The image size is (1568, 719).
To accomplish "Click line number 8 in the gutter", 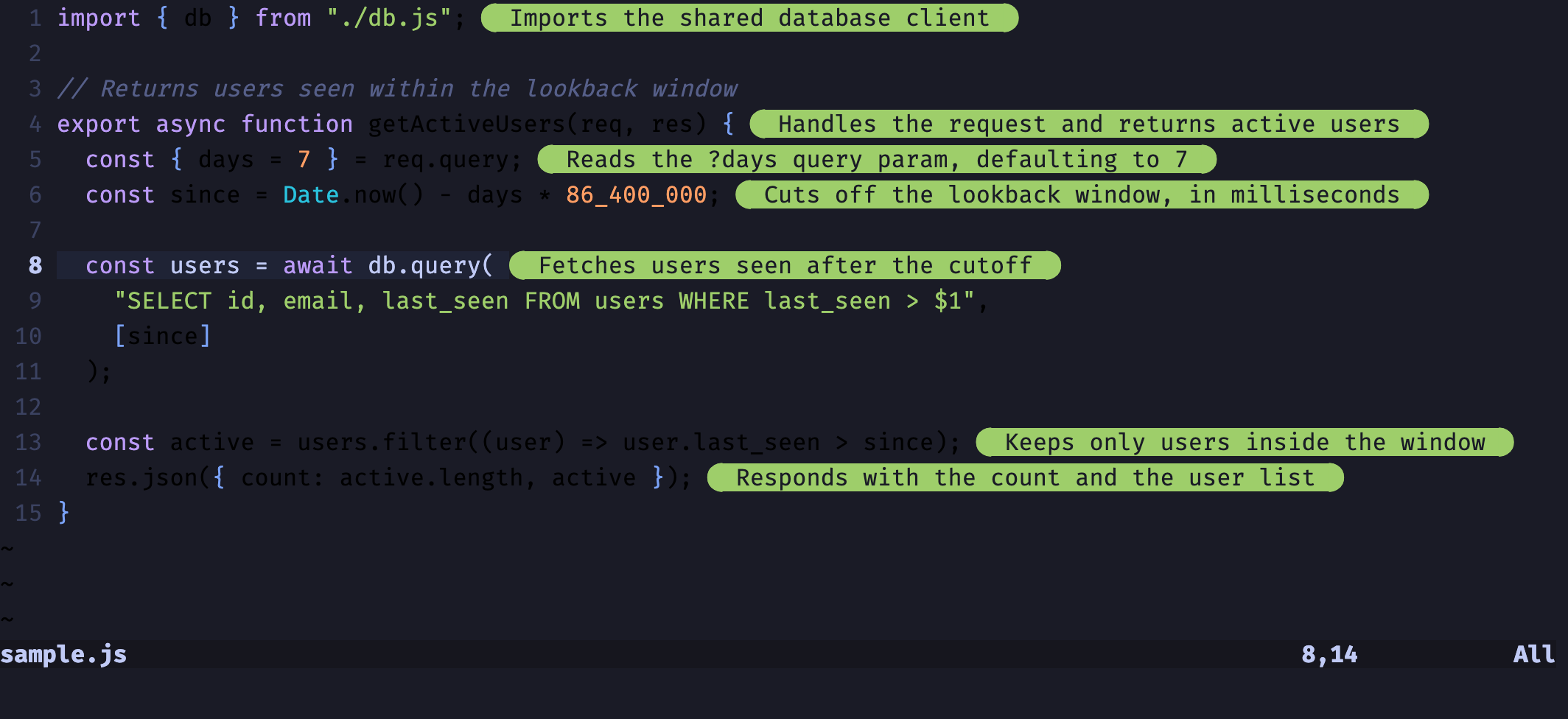I will coord(35,265).
